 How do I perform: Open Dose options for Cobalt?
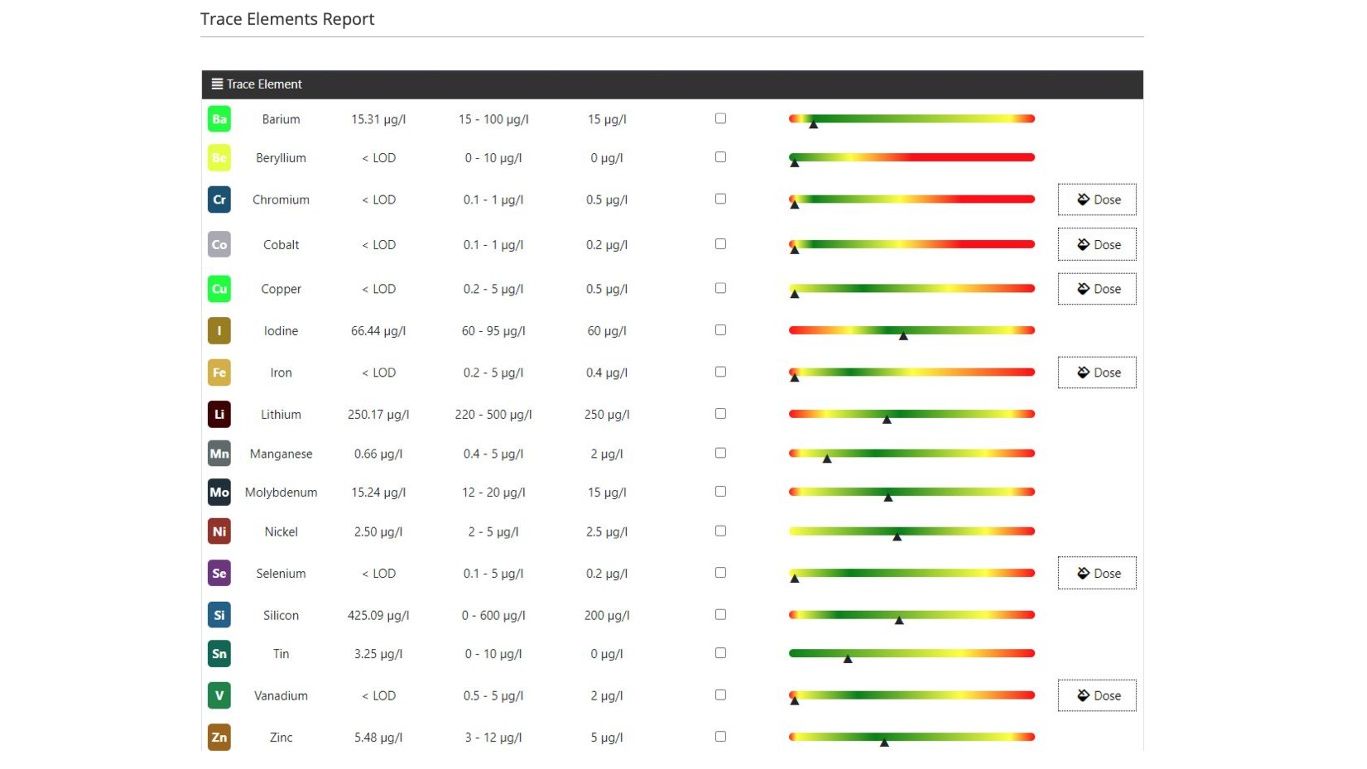[x=1097, y=244]
